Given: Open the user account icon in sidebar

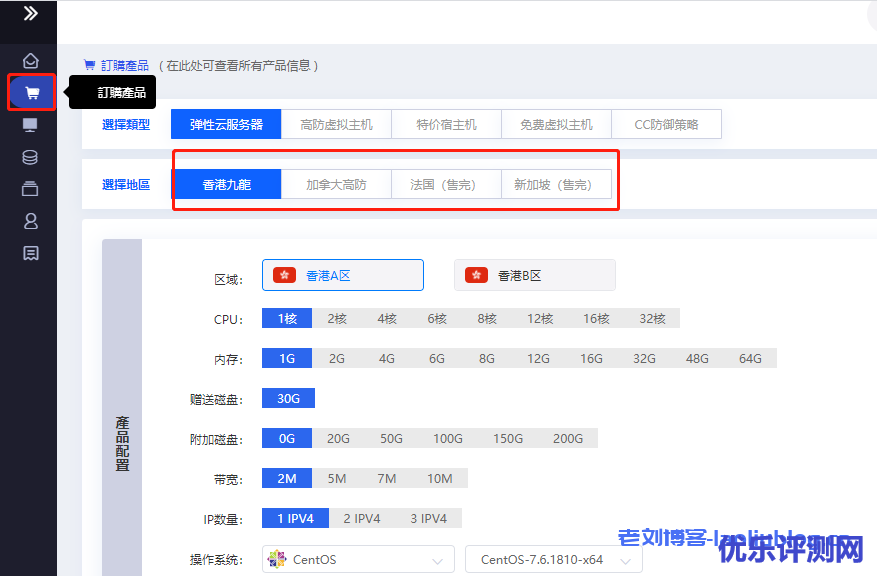Looking at the screenshot, I should coord(30,221).
